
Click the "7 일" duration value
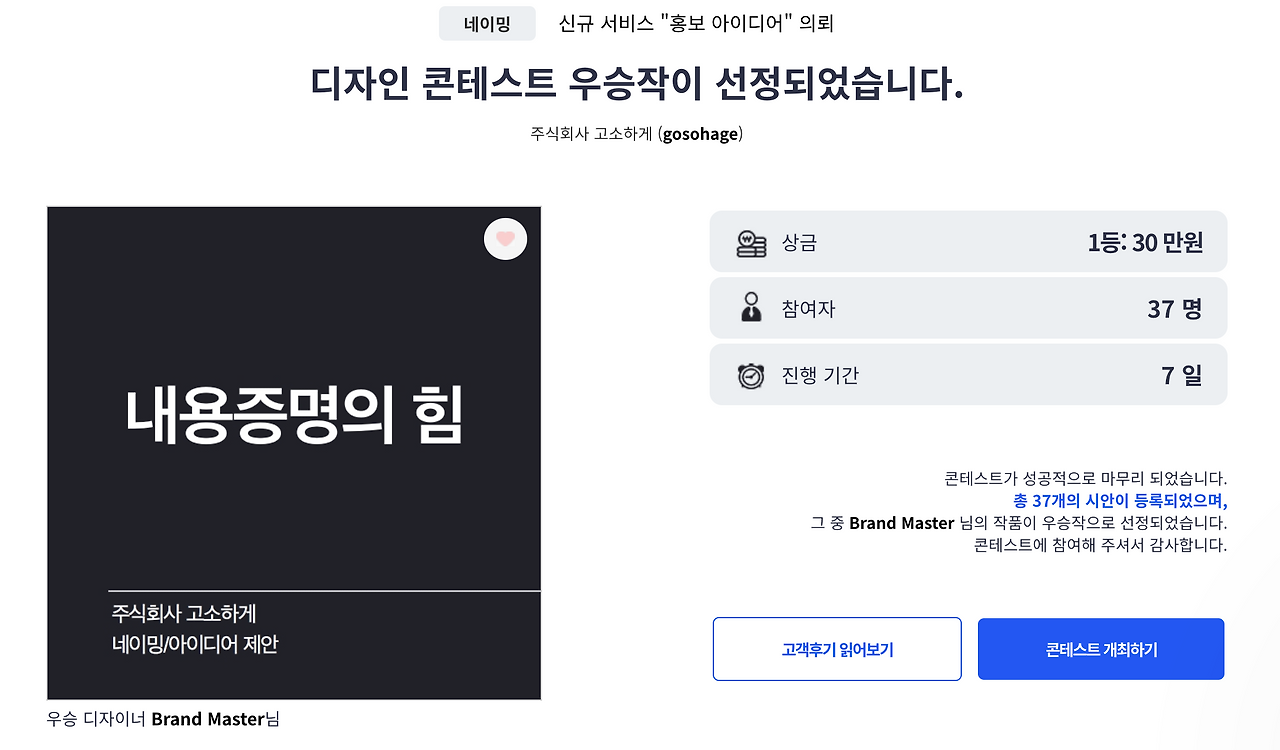pos(1184,374)
